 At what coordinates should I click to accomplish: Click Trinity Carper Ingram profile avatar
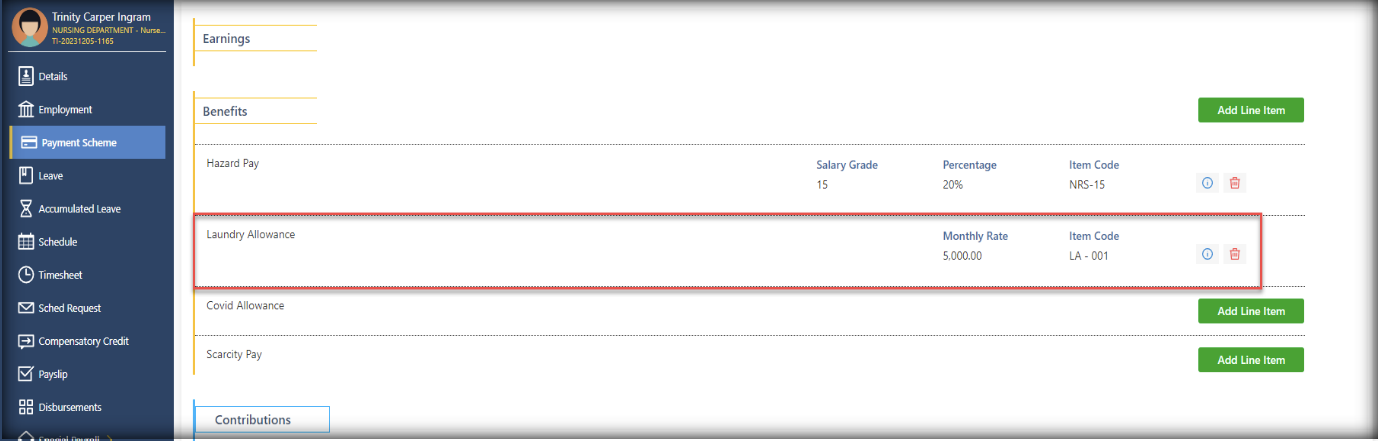click(x=29, y=27)
